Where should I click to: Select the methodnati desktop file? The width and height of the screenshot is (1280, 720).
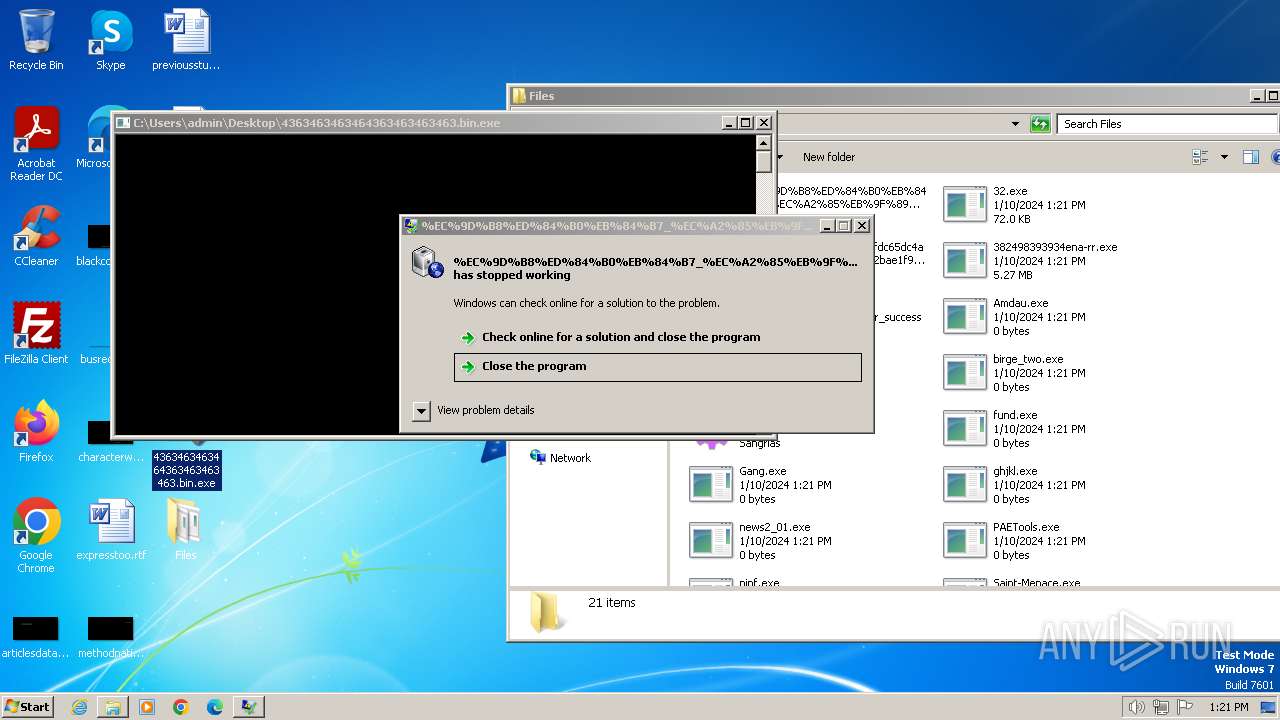[111, 638]
